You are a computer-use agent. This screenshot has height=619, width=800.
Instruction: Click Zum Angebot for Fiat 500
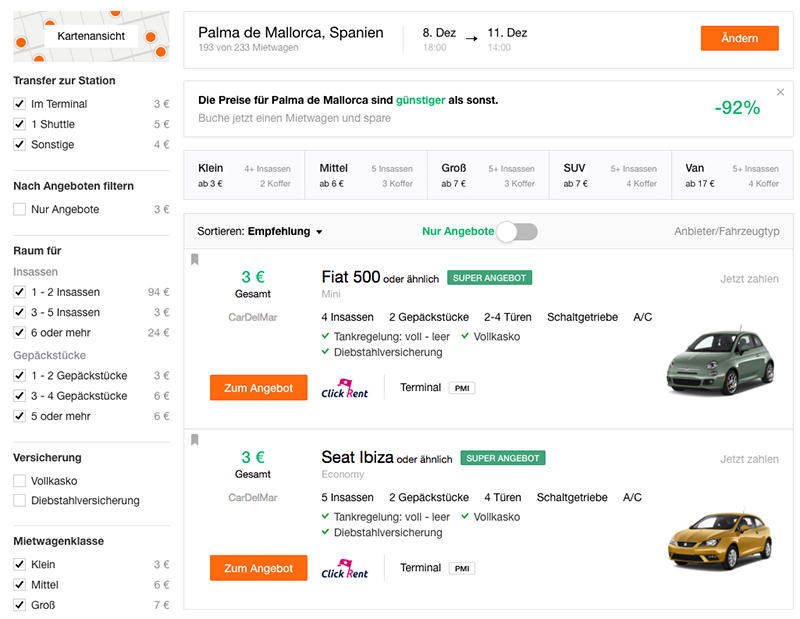pyautogui.click(x=259, y=388)
